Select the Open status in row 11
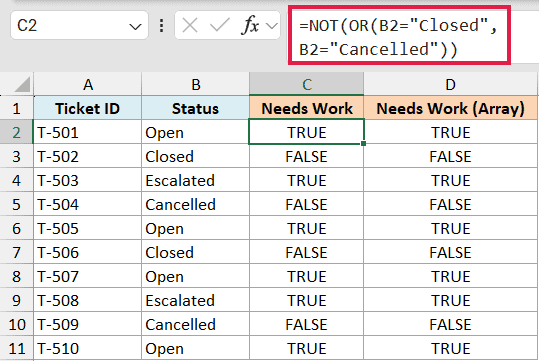 pos(196,349)
